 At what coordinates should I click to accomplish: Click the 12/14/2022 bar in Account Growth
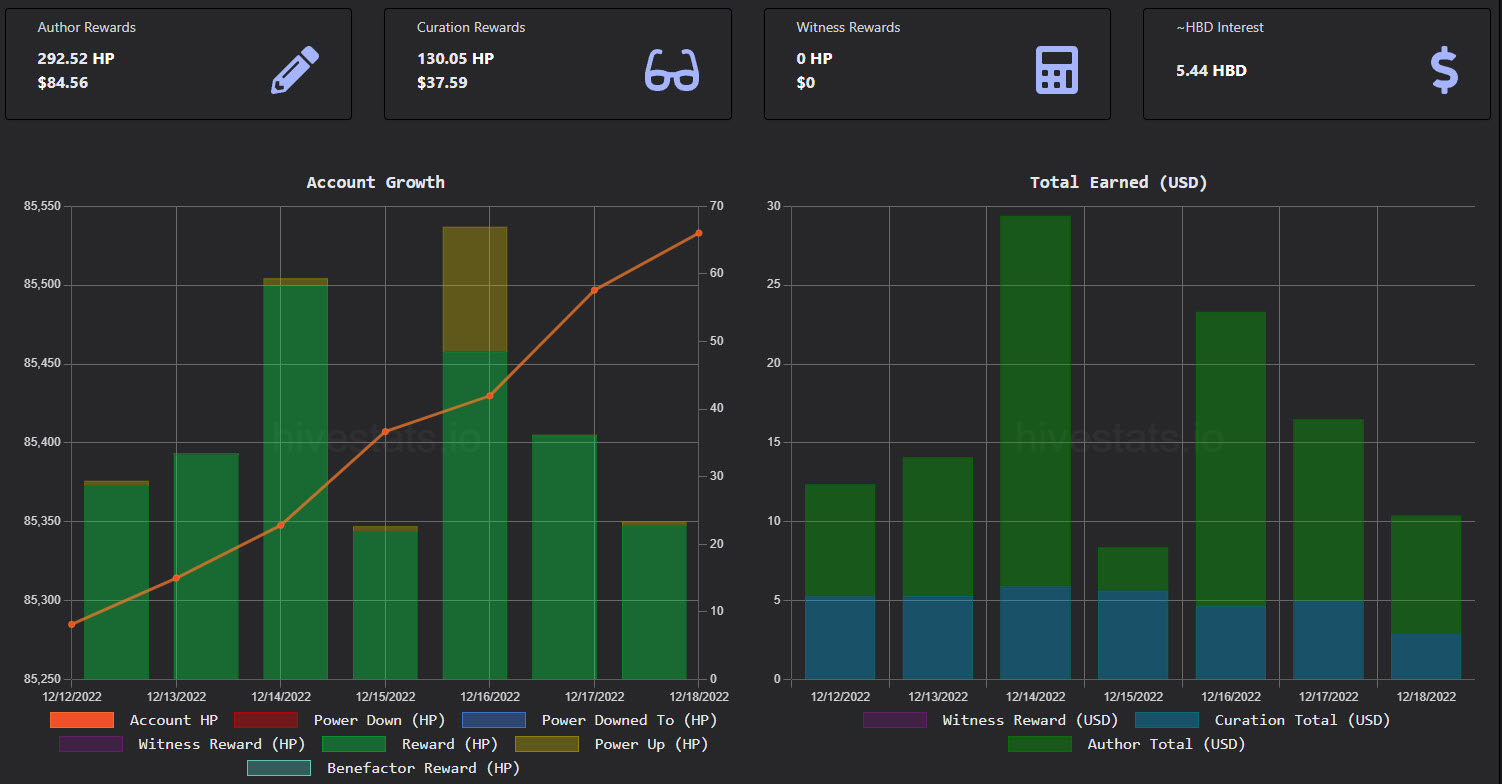296,480
